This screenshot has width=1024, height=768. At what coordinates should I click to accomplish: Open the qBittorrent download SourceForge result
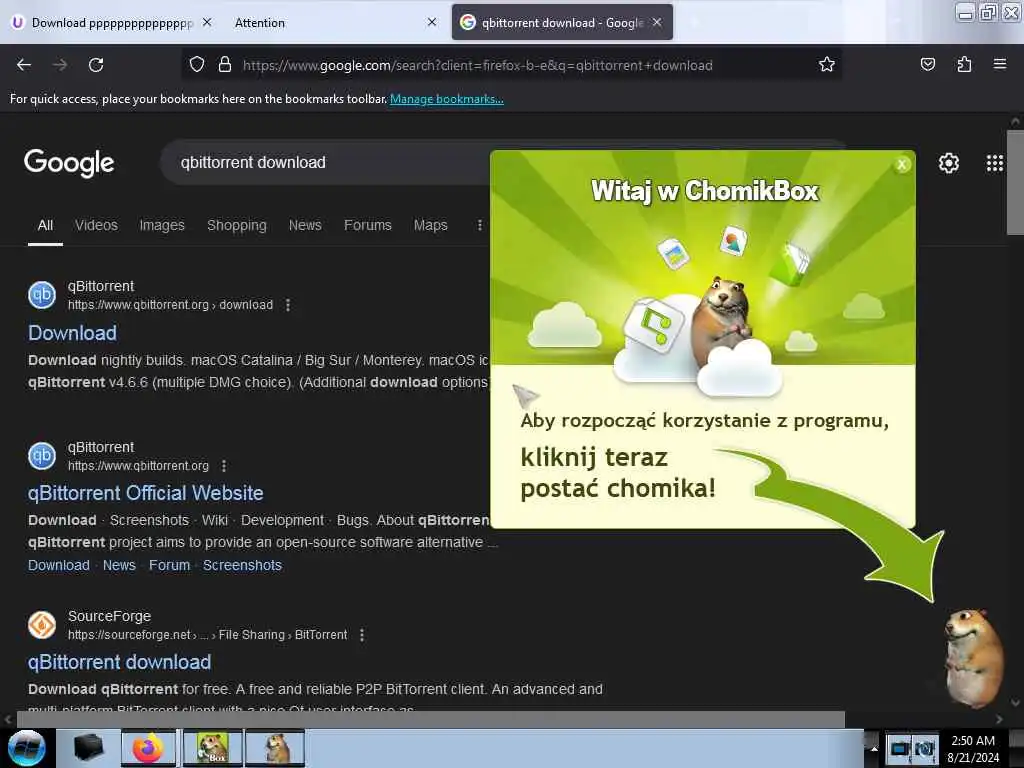point(120,662)
